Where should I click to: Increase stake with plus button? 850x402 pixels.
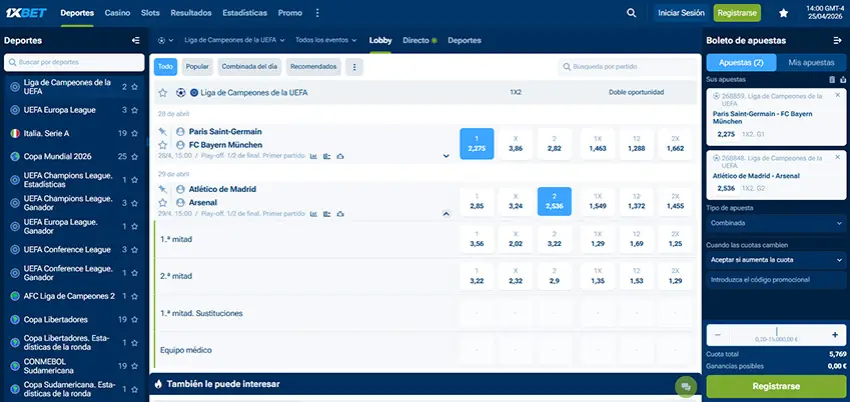835,335
